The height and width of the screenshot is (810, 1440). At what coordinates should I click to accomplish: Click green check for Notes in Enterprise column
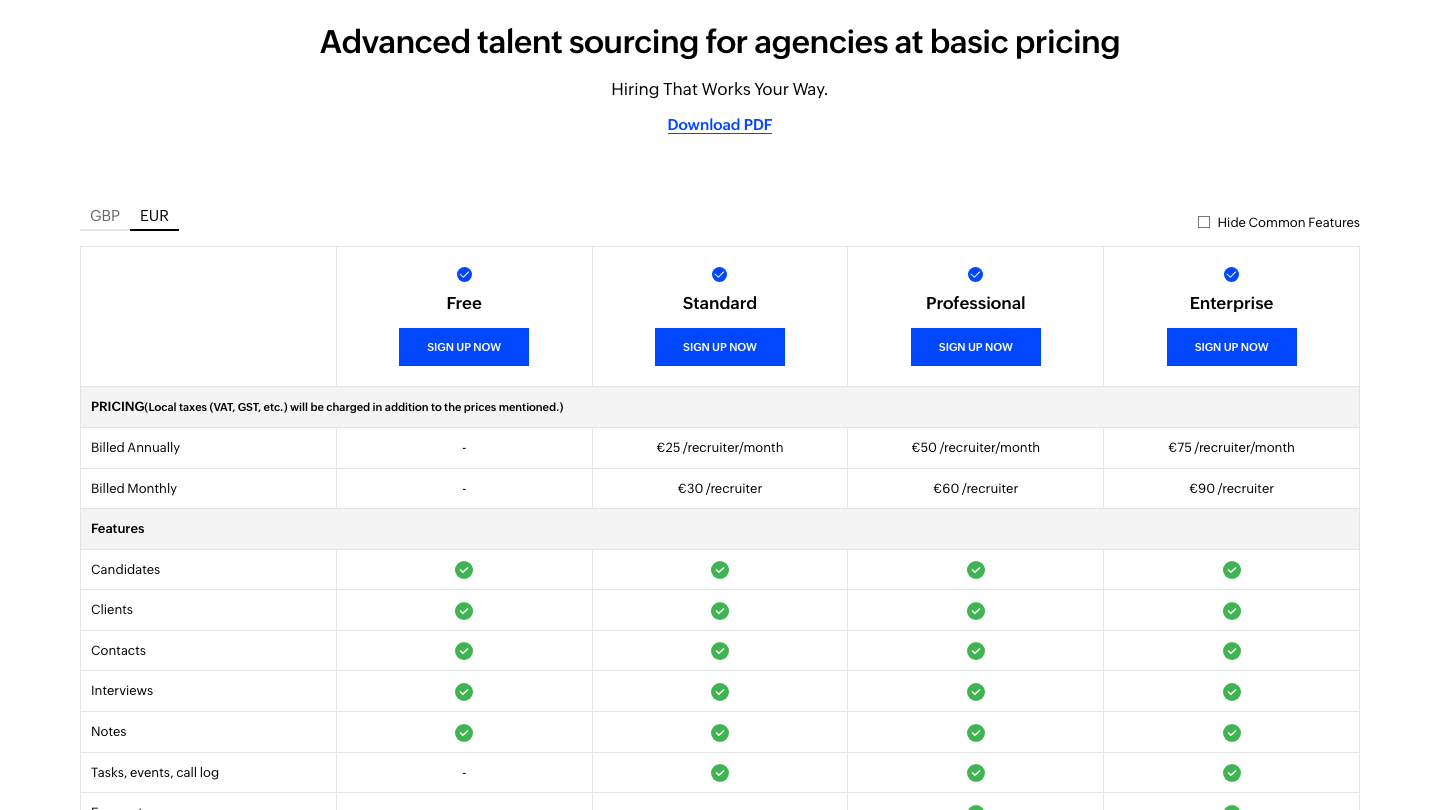click(x=1232, y=732)
